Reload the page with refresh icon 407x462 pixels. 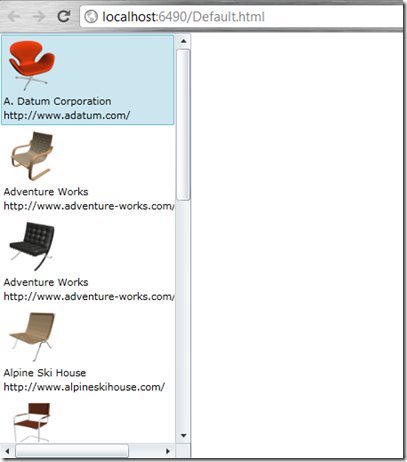pos(64,16)
